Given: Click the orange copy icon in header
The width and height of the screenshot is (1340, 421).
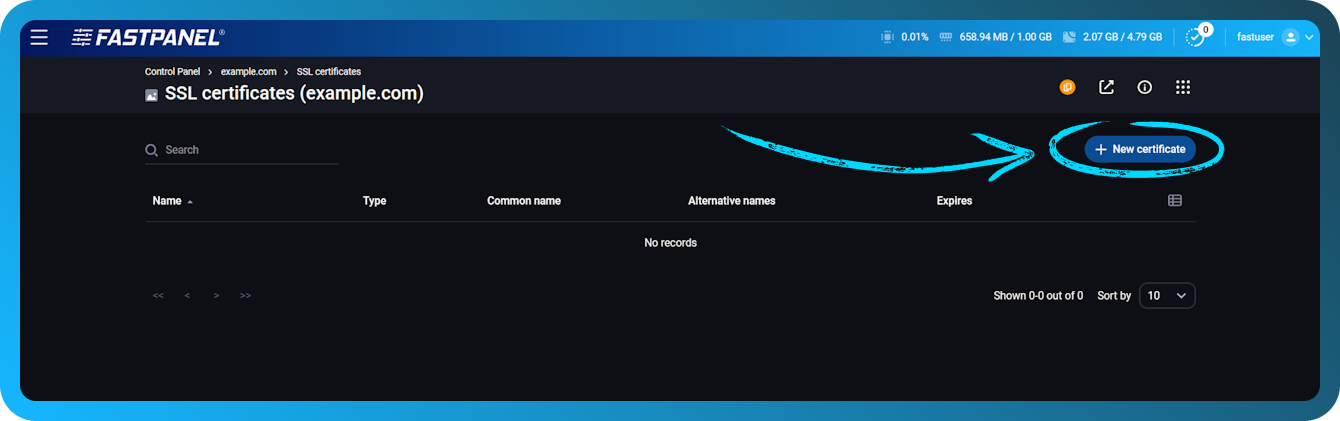Looking at the screenshot, I should [1067, 87].
